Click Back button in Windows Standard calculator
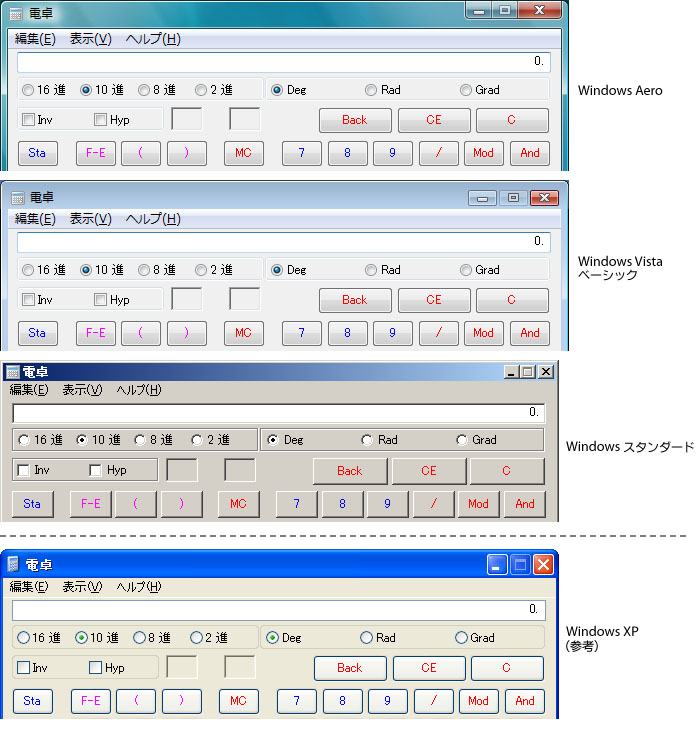700x740 pixels. [350, 471]
